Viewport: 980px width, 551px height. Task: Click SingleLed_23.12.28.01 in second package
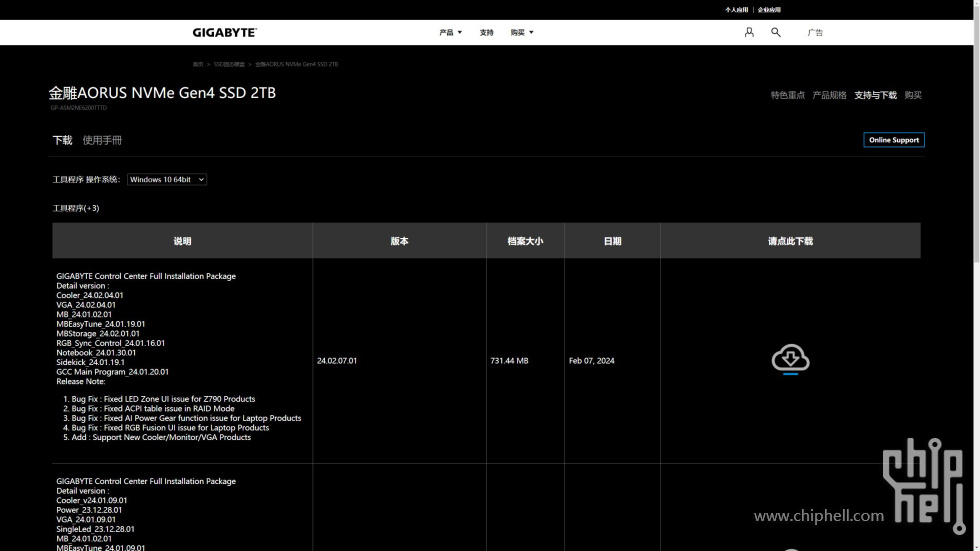click(x=95, y=529)
